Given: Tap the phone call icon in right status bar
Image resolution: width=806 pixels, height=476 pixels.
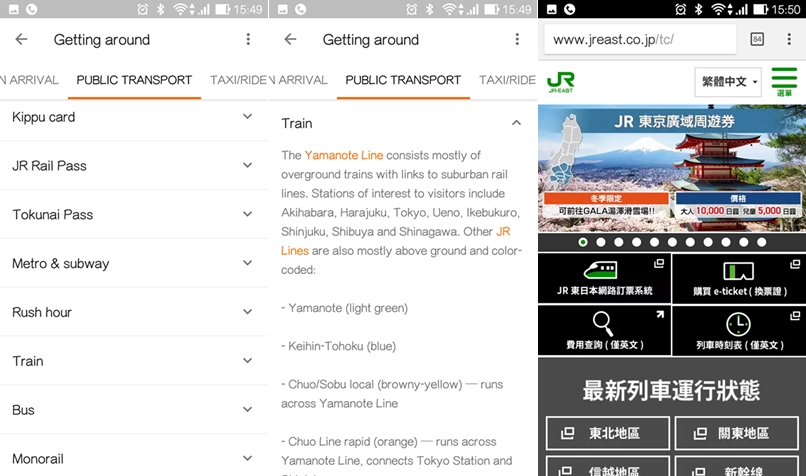Looking at the screenshot, I should point(570,9).
